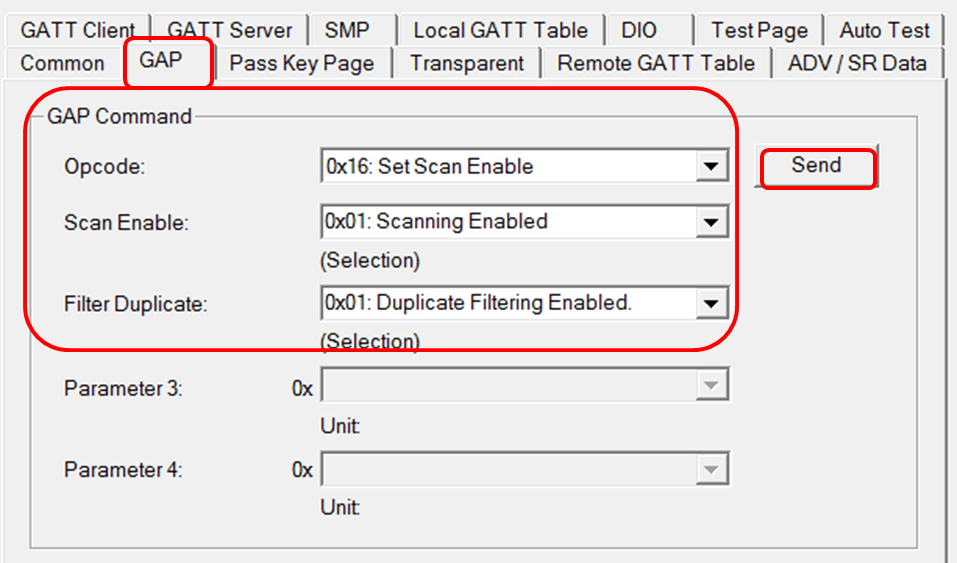Switch to the DIO tab
The image size is (957, 563).
pyautogui.click(x=639, y=30)
